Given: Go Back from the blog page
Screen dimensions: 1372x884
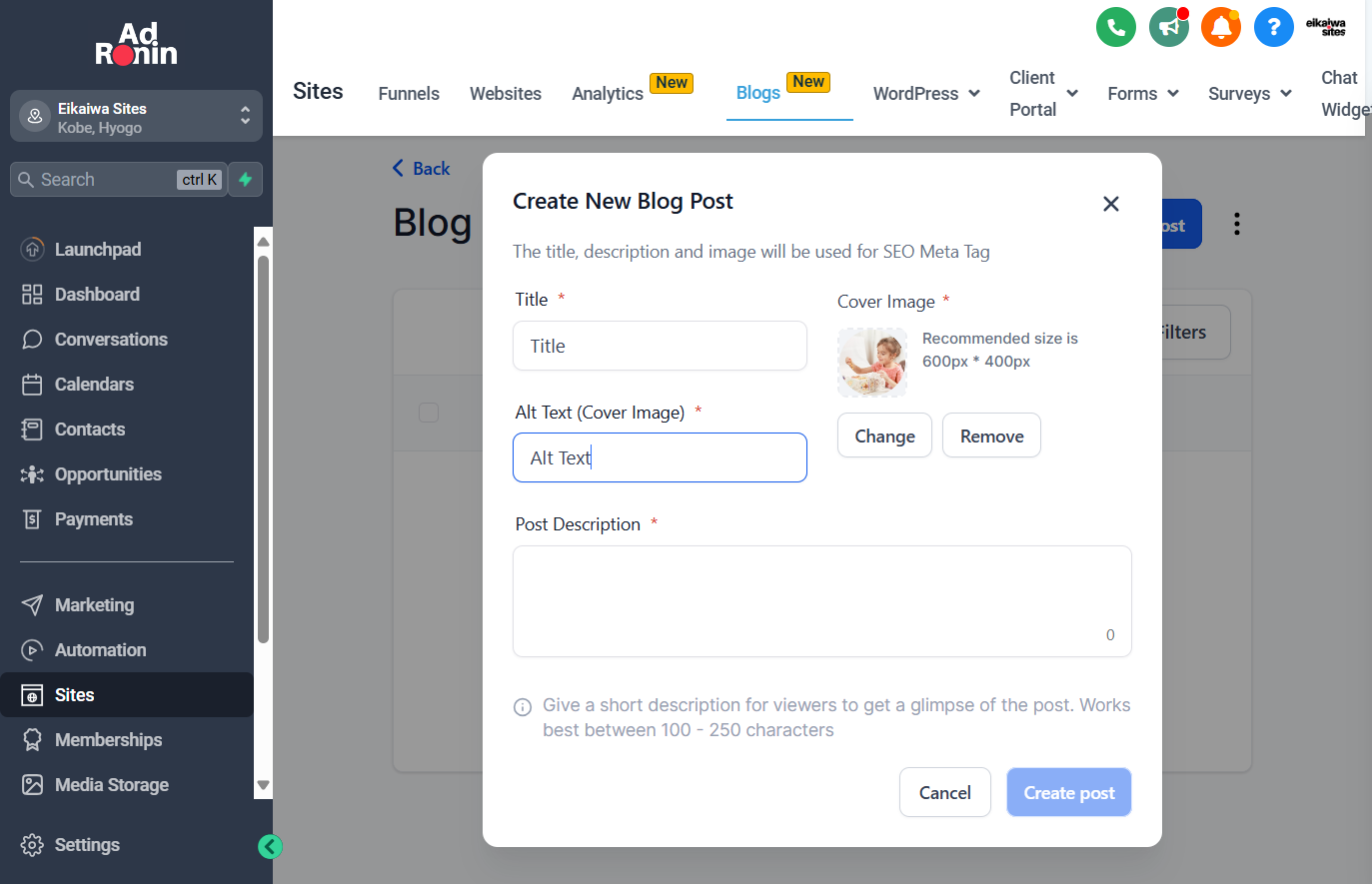Looking at the screenshot, I should pyautogui.click(x=422, y=169).
